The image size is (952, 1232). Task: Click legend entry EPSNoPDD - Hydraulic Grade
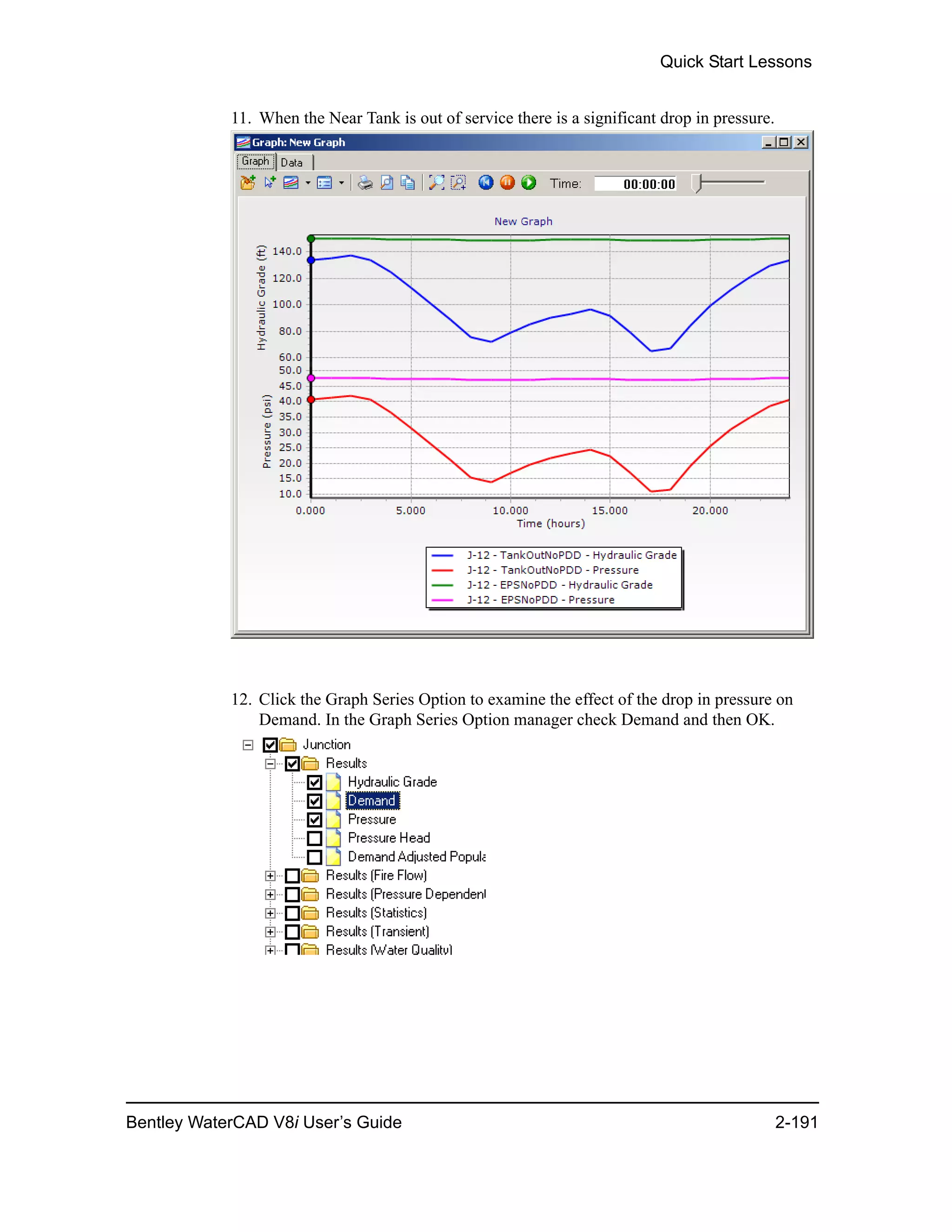click(x=560, y=585)
